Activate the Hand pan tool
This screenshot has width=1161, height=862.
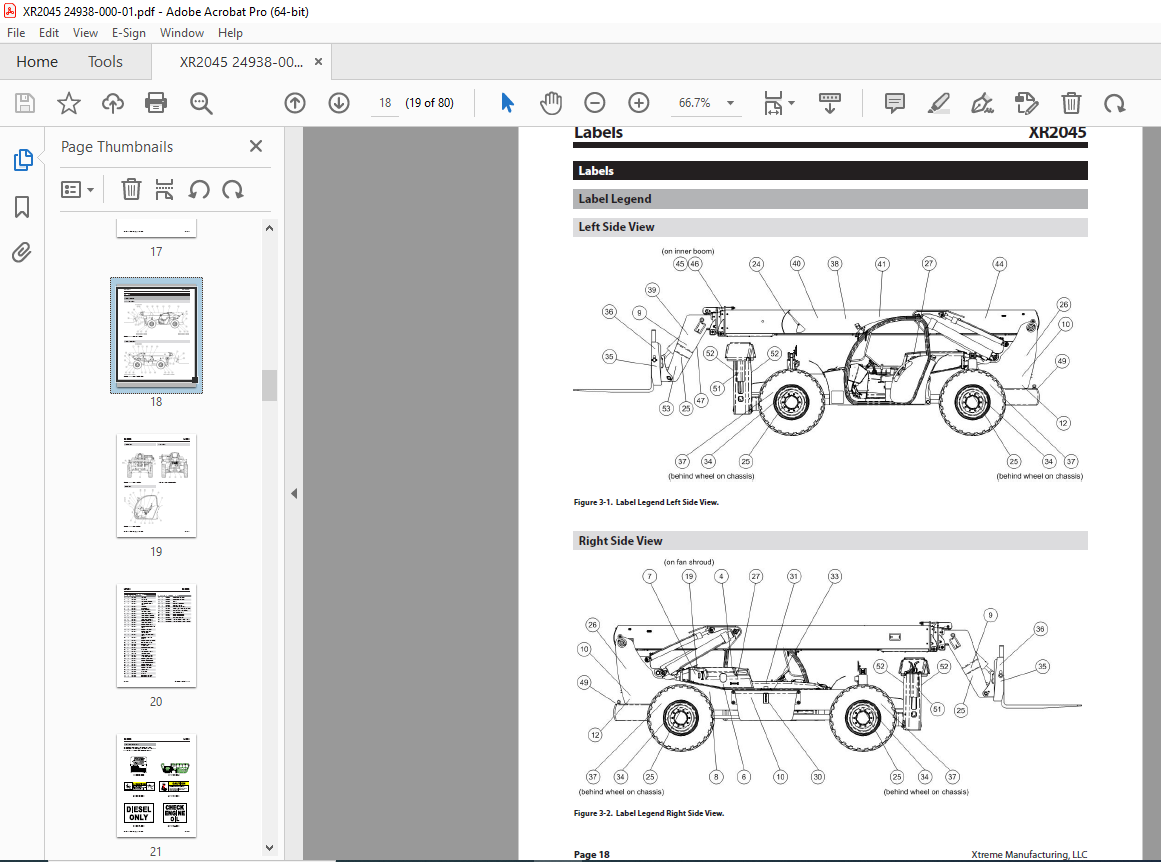pos(551,103)
